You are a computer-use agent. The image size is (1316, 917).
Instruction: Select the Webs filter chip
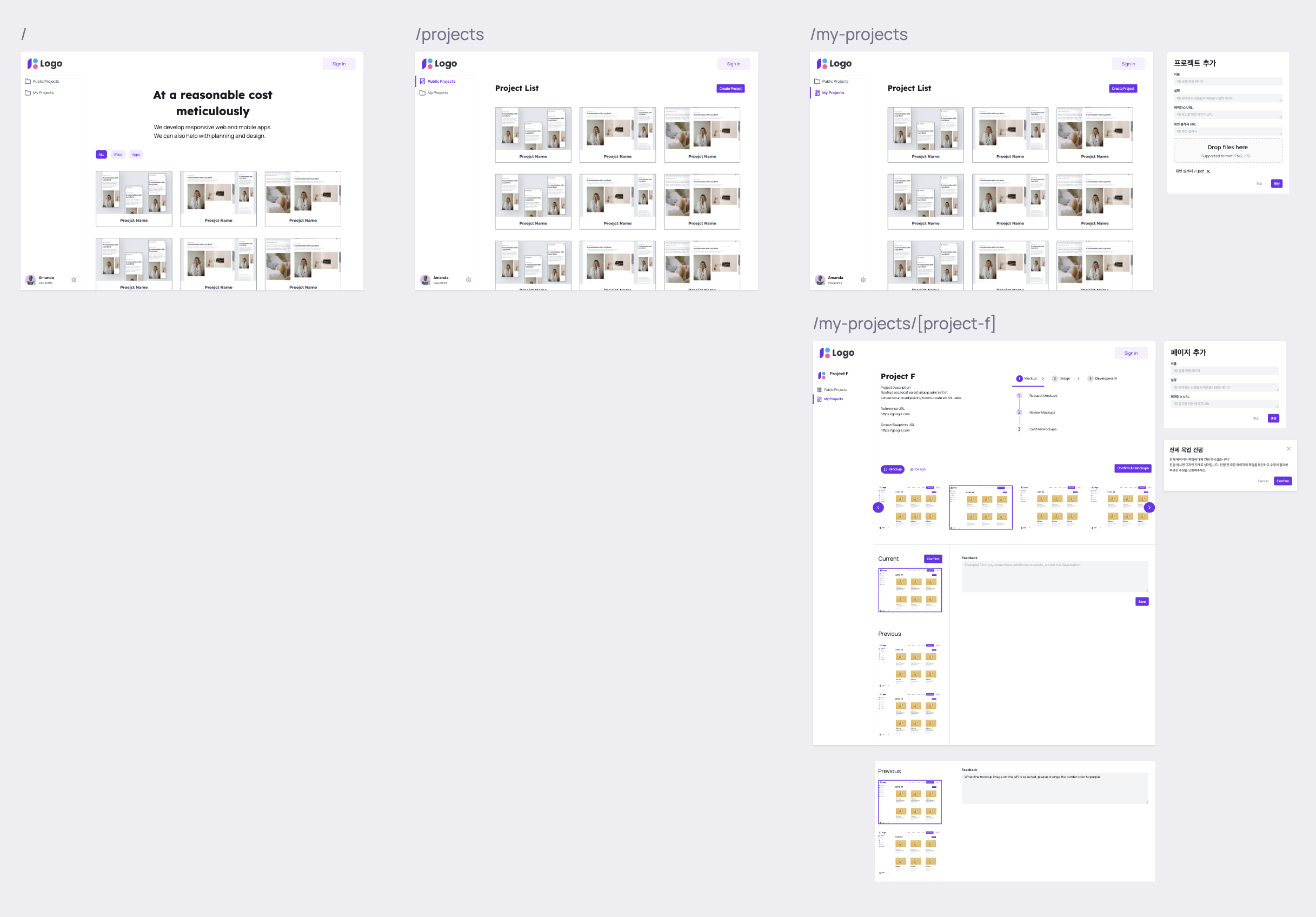click(118, 155)
